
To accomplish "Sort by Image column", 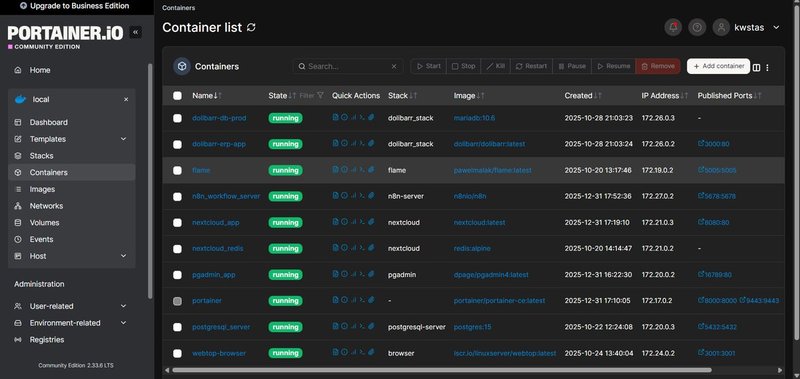I will tap(469, 95).
